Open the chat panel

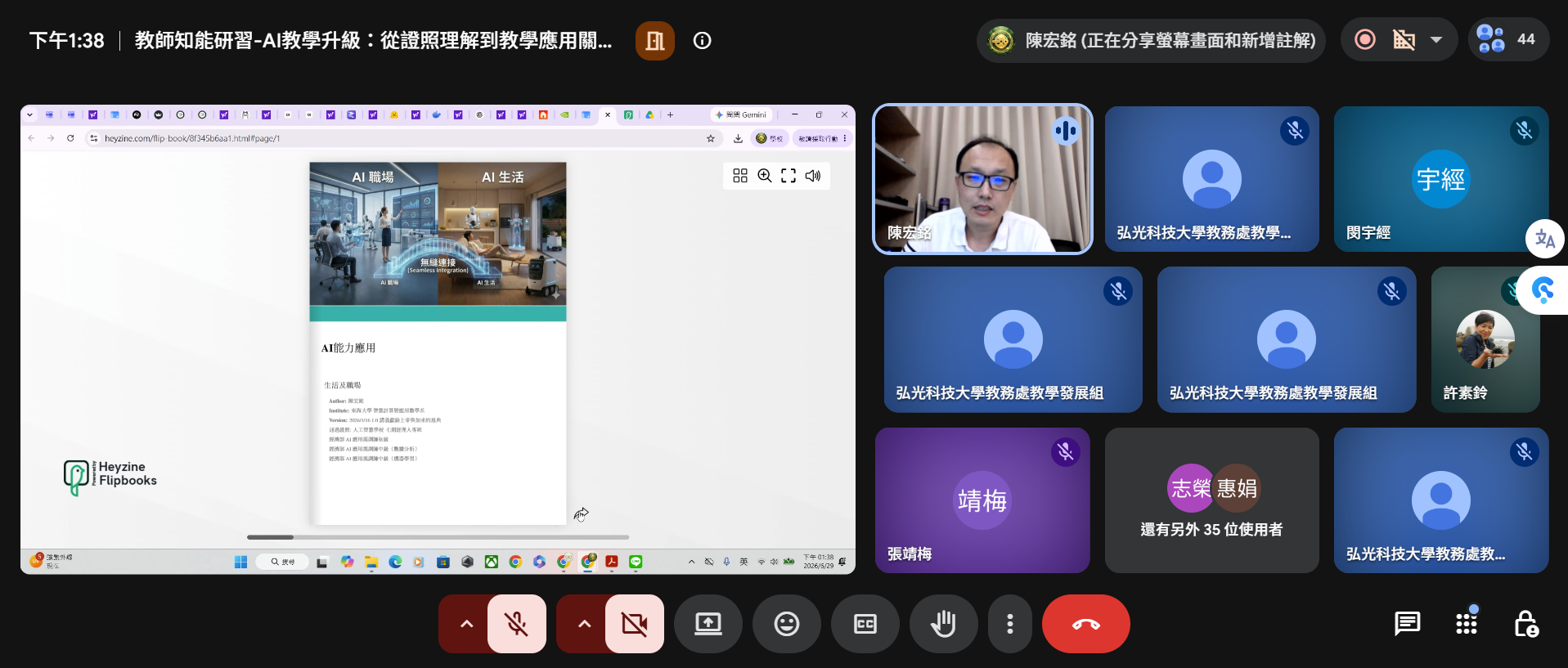coord(1407,624)
